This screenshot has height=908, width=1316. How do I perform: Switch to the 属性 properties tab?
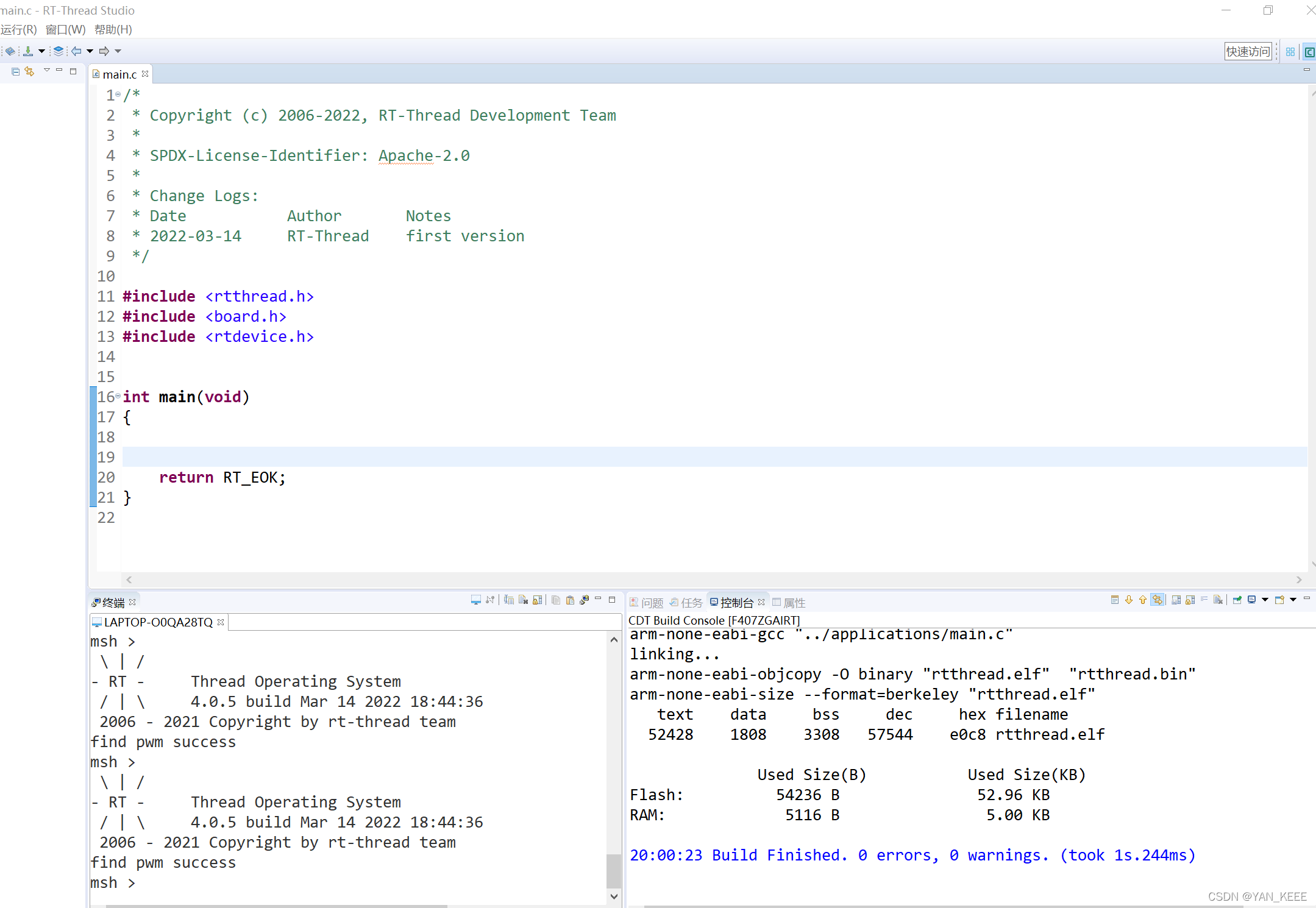[789, 603]
